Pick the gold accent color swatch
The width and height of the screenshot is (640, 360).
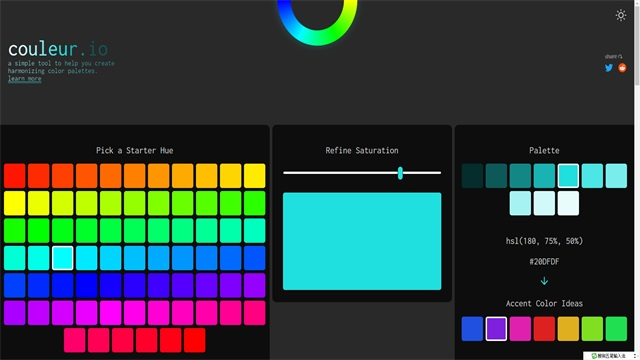click(x=568, y=329)
